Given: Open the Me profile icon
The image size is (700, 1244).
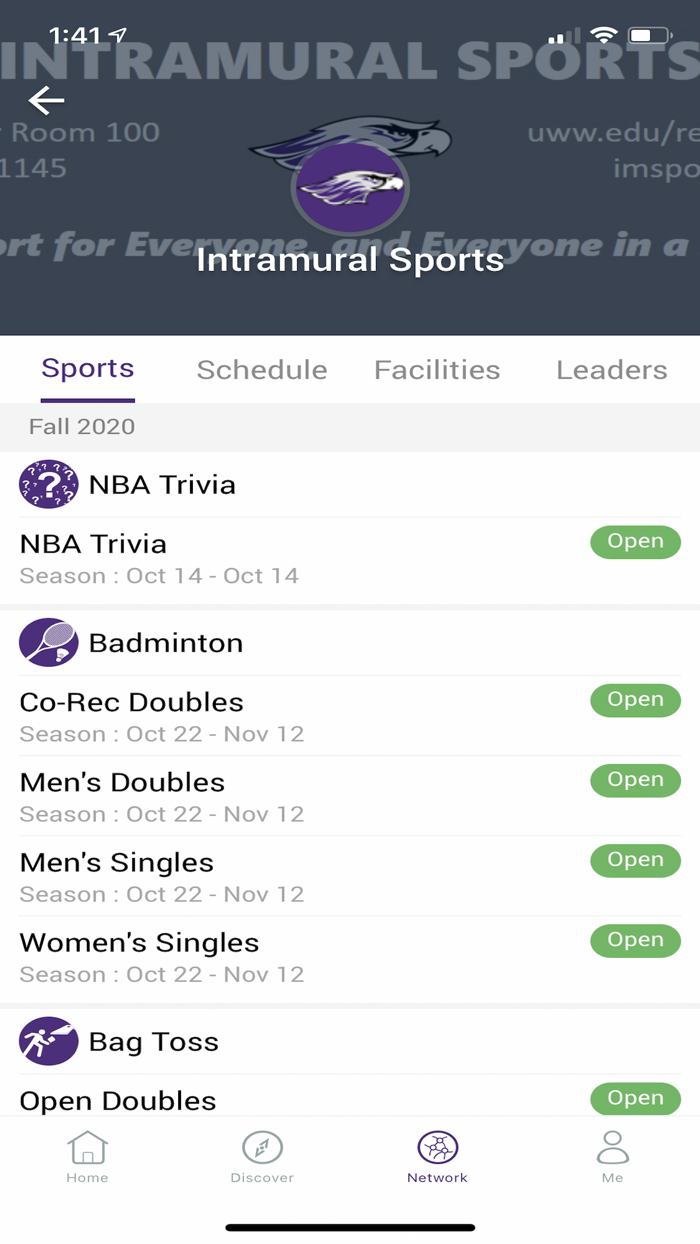Looking at the screenshot, I should coord(612,1150).
